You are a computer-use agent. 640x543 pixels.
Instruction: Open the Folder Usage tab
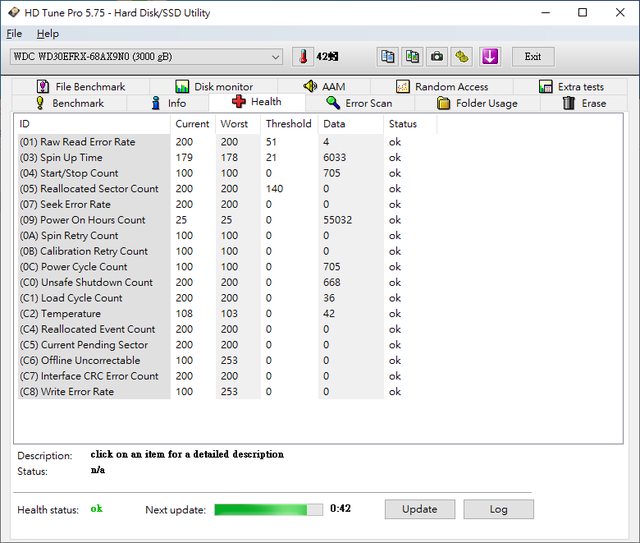[x=477, y=103]
